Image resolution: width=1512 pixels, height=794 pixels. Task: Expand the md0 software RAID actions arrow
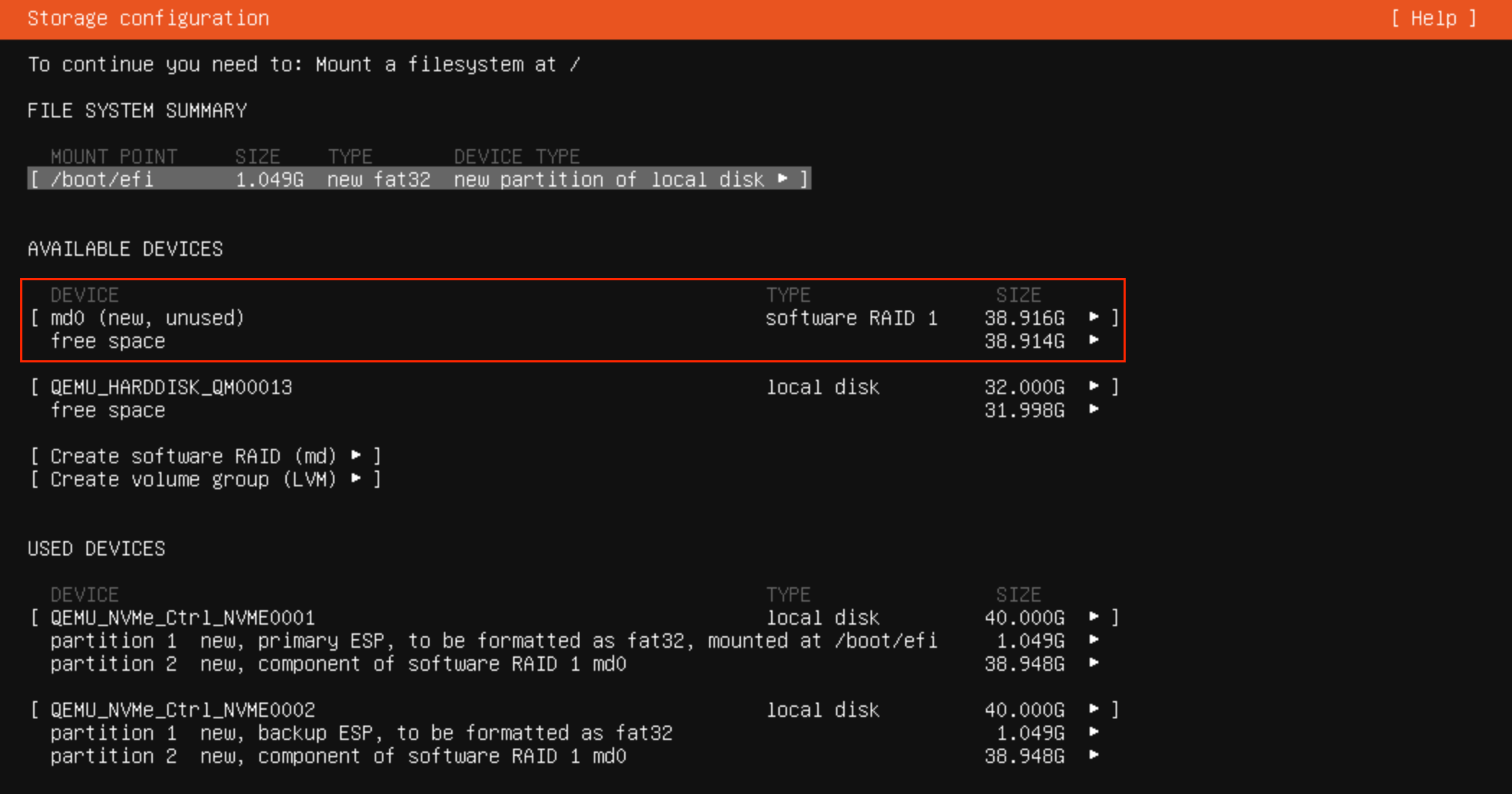click(1093, 317)
